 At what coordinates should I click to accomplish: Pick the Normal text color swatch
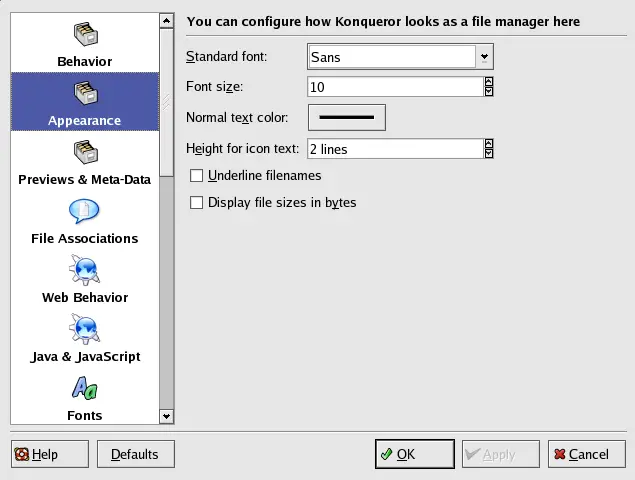346,118
